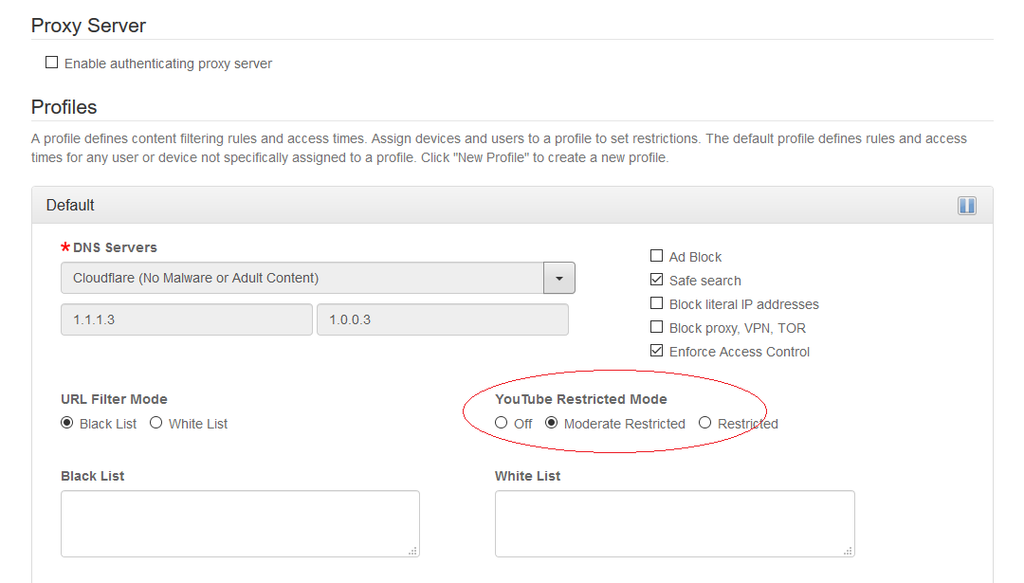Turn on the Ad Block checkbox

(x=657, y=257)
